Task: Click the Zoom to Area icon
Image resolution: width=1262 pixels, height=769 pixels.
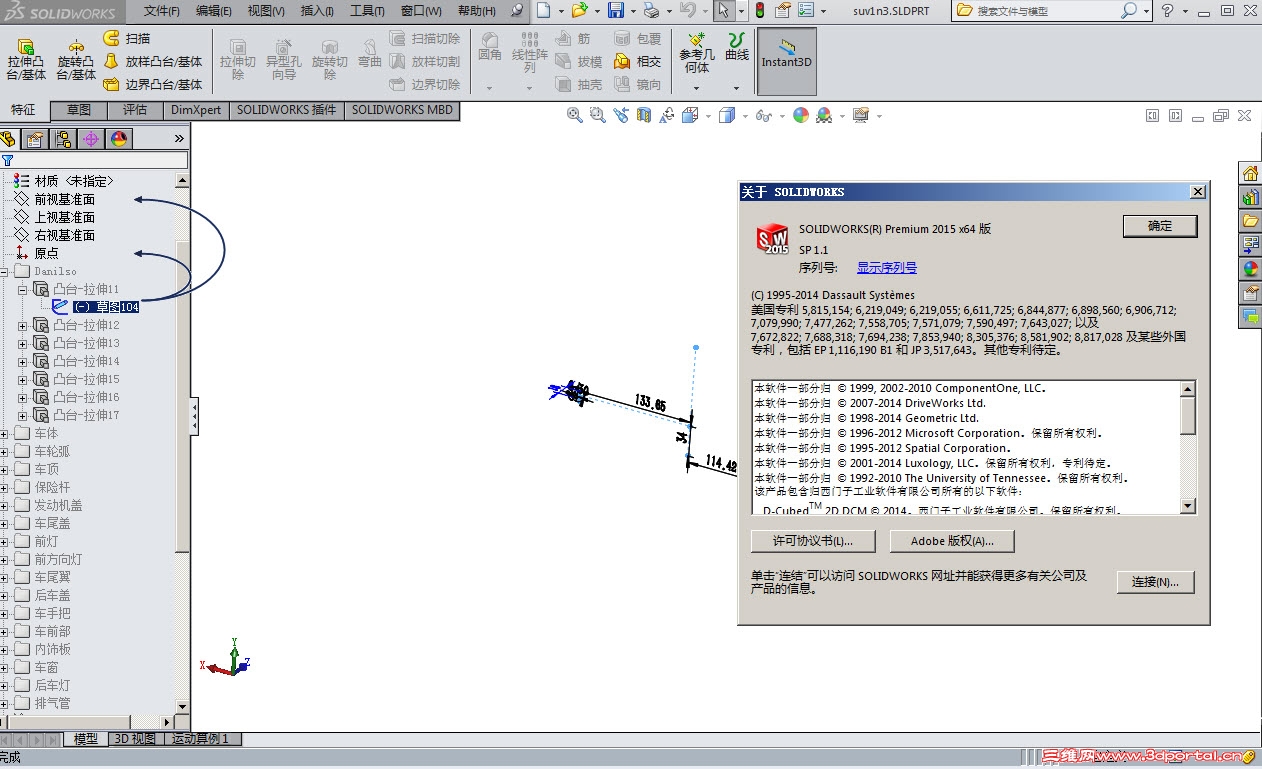Action: [x=598, y=116]
